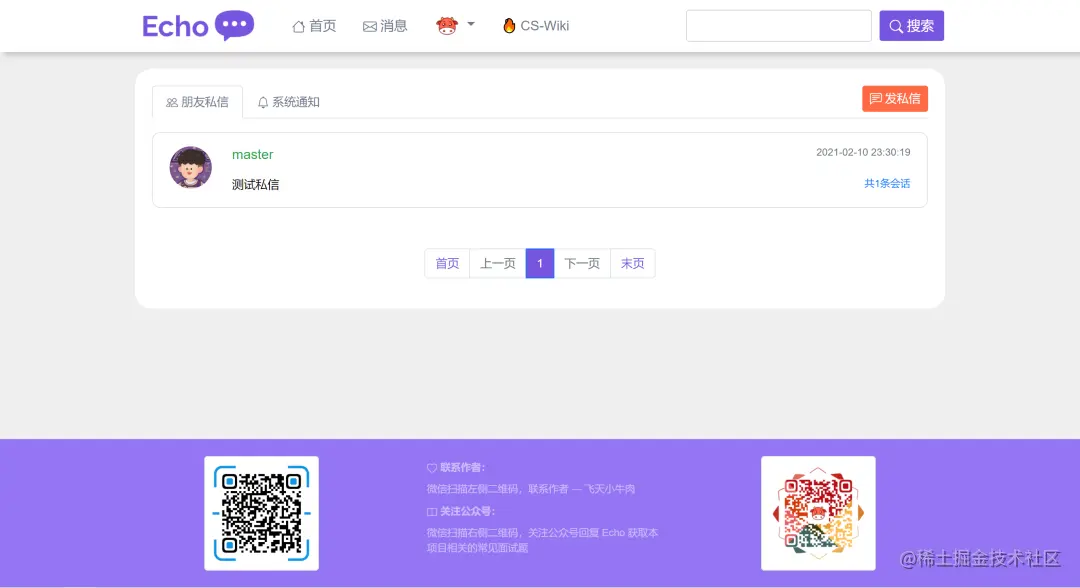Open the avatar dropdown in the navbar
This screenshot has height=588, width=1080.
click(448, 25)
